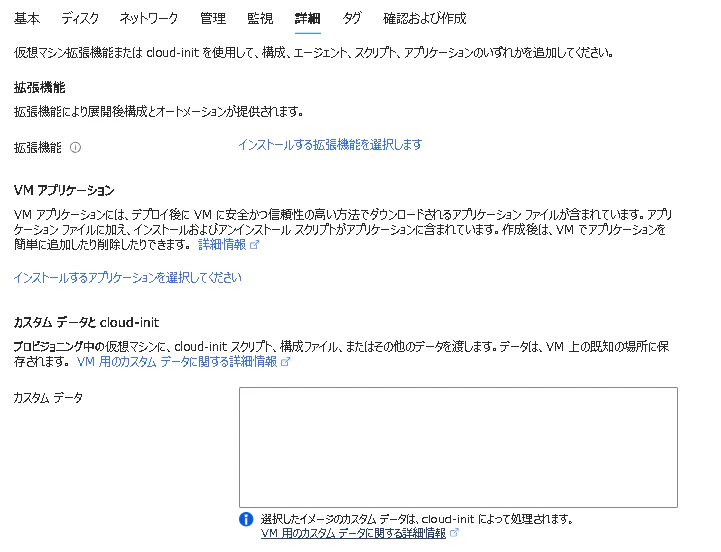Switch to the ディスク tab

[80, 18]
